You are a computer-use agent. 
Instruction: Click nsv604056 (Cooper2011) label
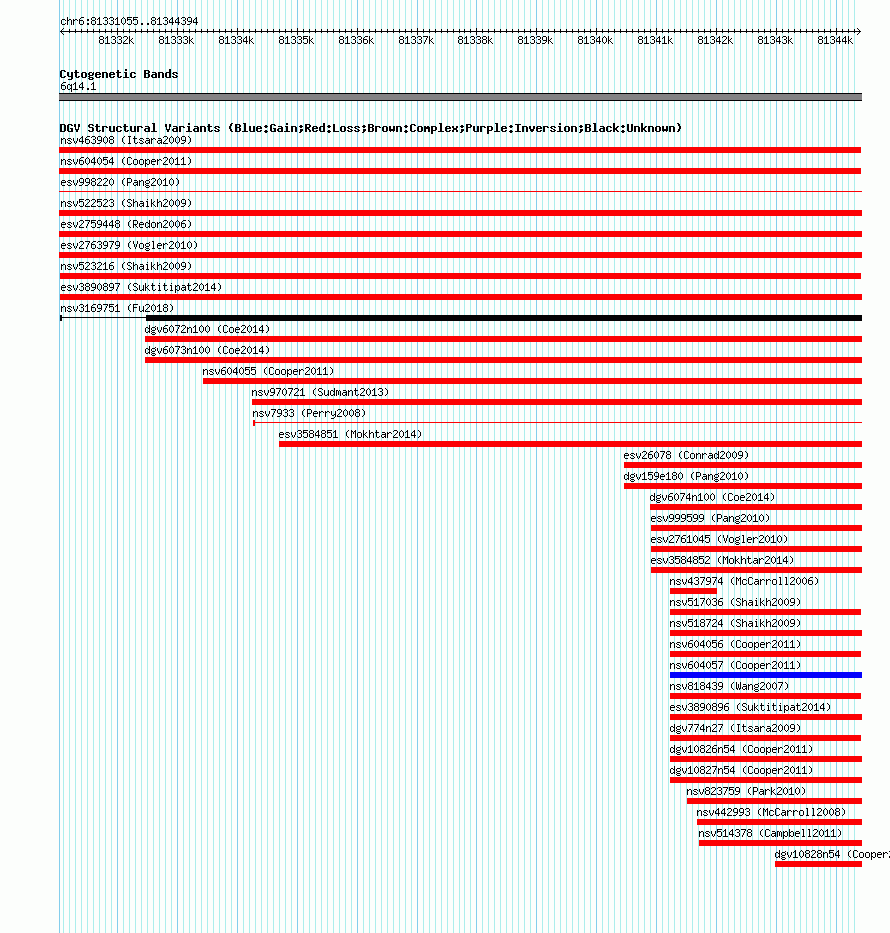tap(735, 644)
